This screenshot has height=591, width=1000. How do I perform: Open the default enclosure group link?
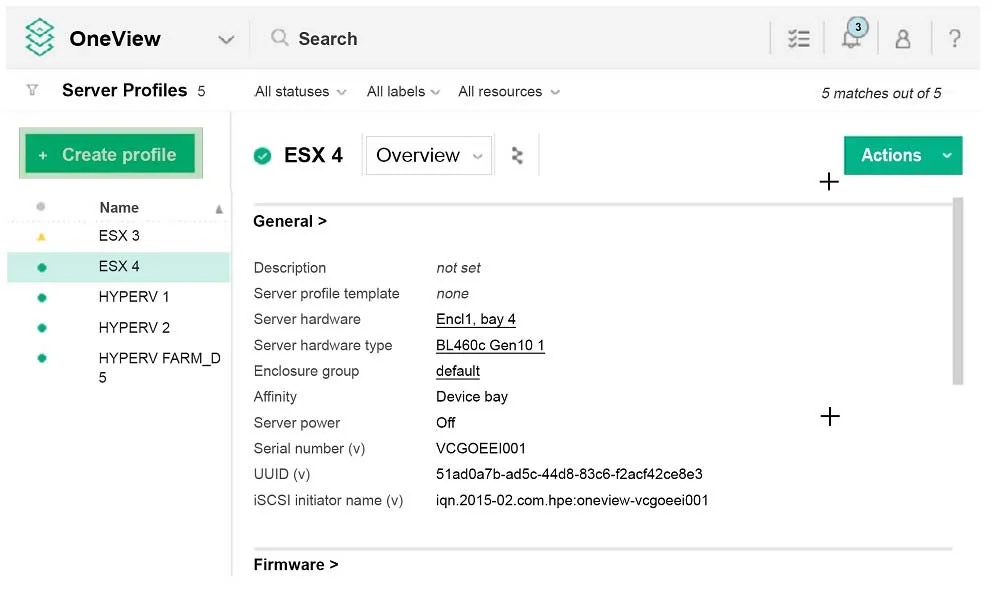click(458, 371)
